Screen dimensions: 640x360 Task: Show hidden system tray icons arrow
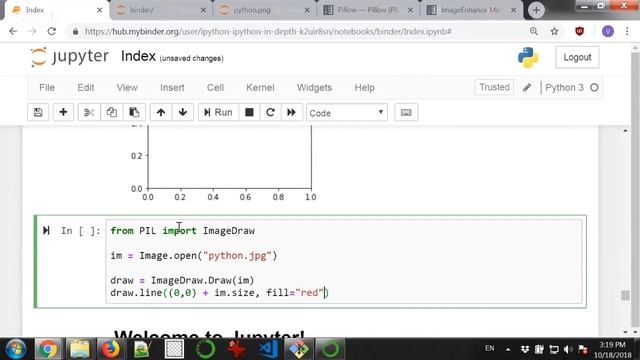(508, 349)
